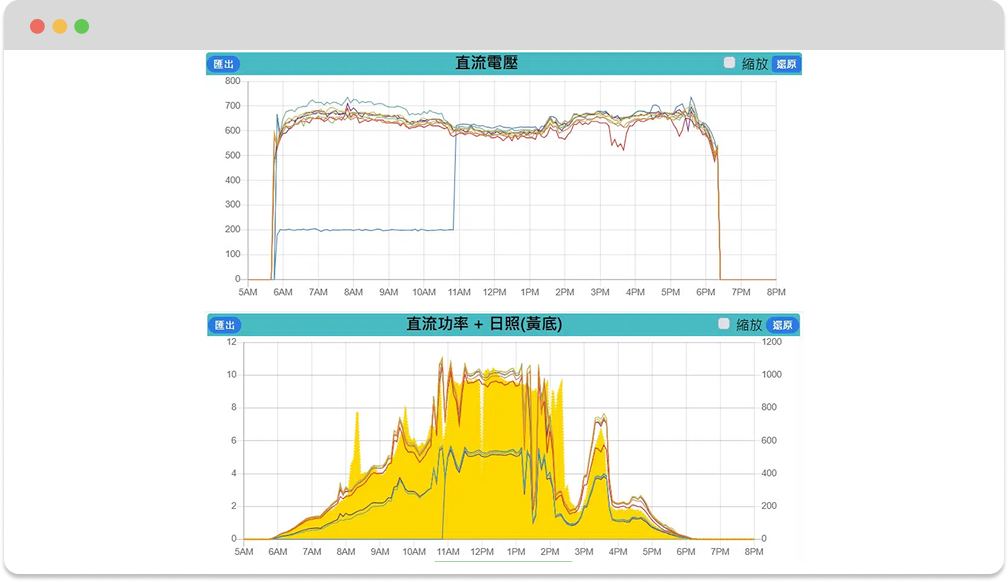Click the 8PM label on the voltage chart axis
The height and width of the screenshot is (582, 1008).
[775, 292]
